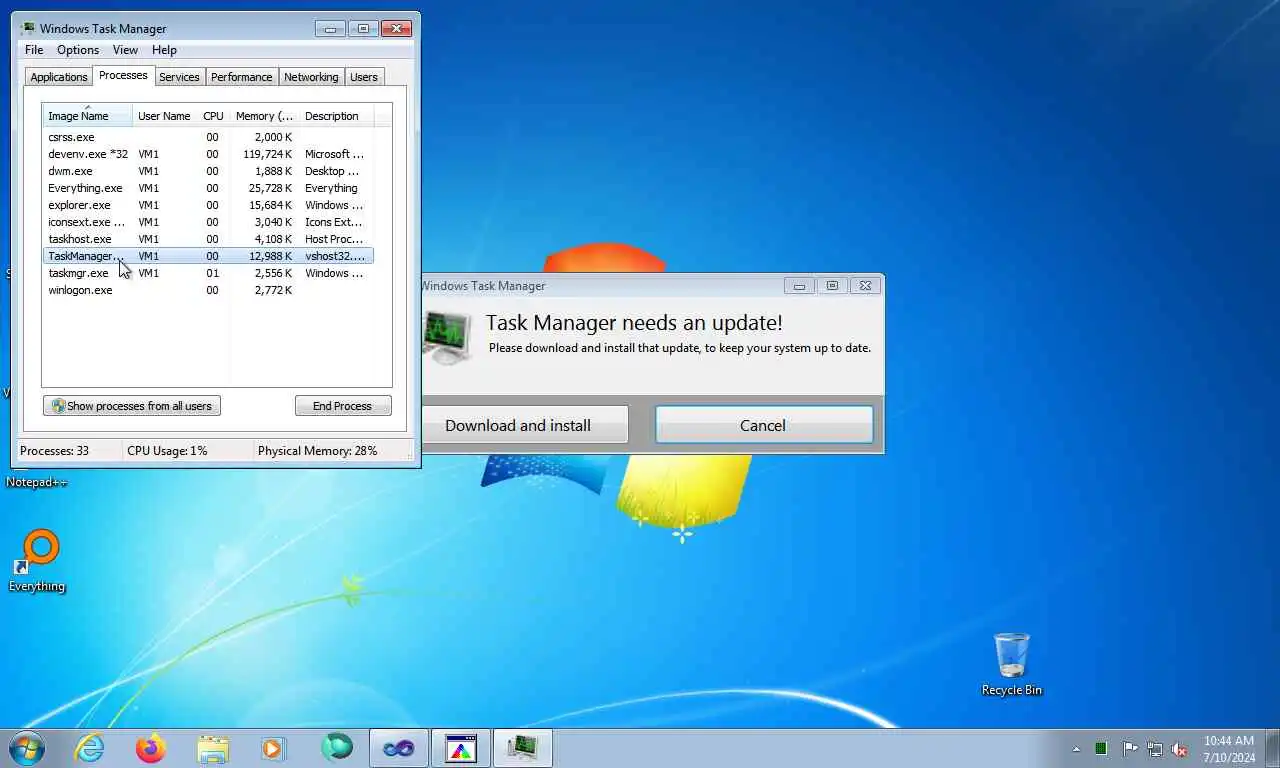Screen dimensions: 1280x768
Task: Switch to Visual Studio taskbar button
Action: (x=399, y=748)
